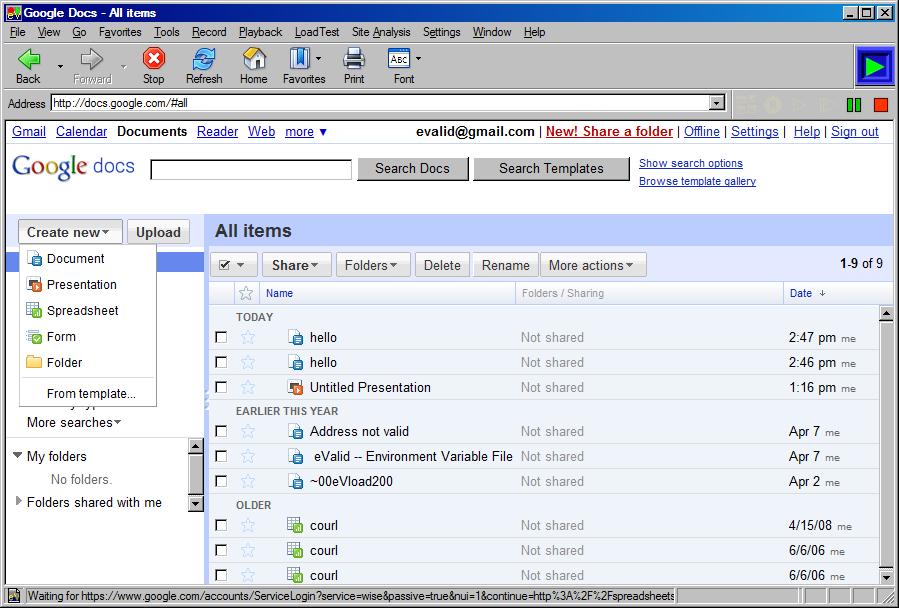Image resolution: width=899 pixels, height=608 pixels.
Task: Star the Untitled Presentation item
Action: coord(248,387)
